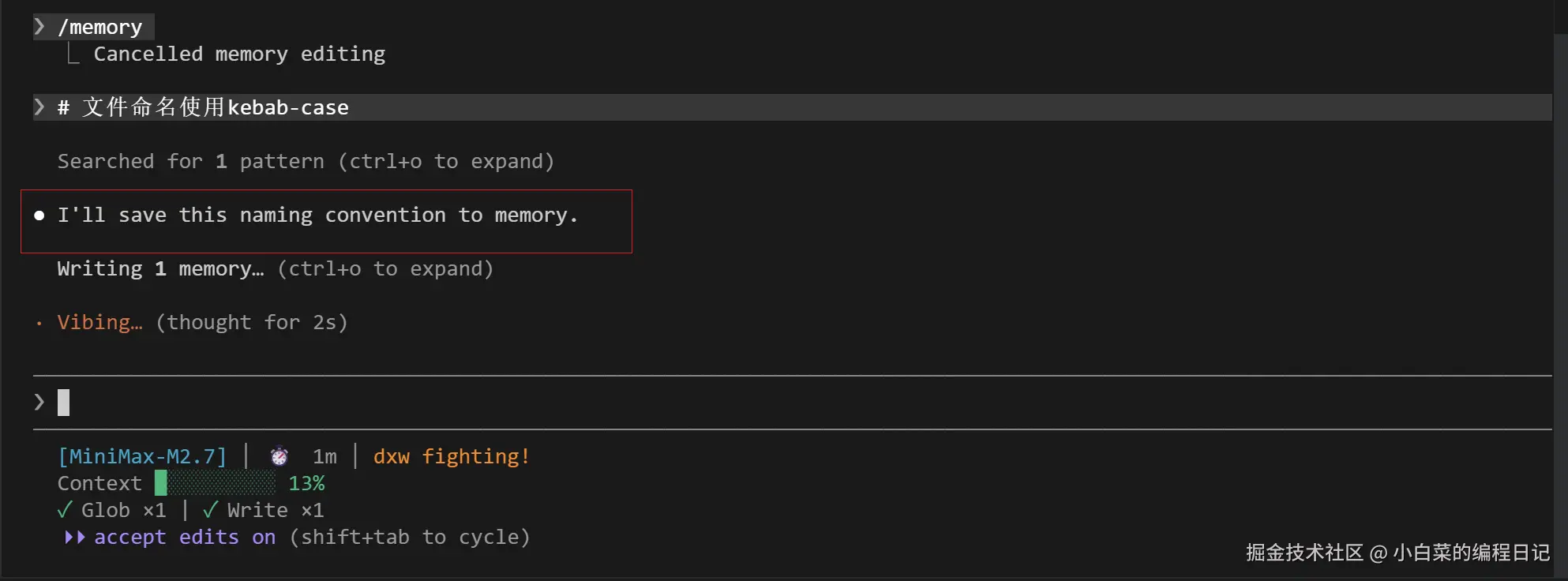The image size is (1568, 581).
Task: Click the "dxw fighting!" status text
Action: [x=451, y=456]
